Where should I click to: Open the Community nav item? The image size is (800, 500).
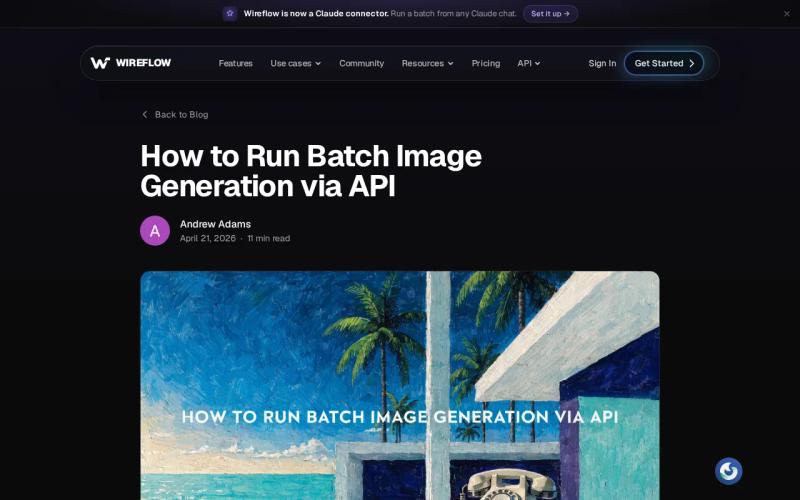[361, 63]
